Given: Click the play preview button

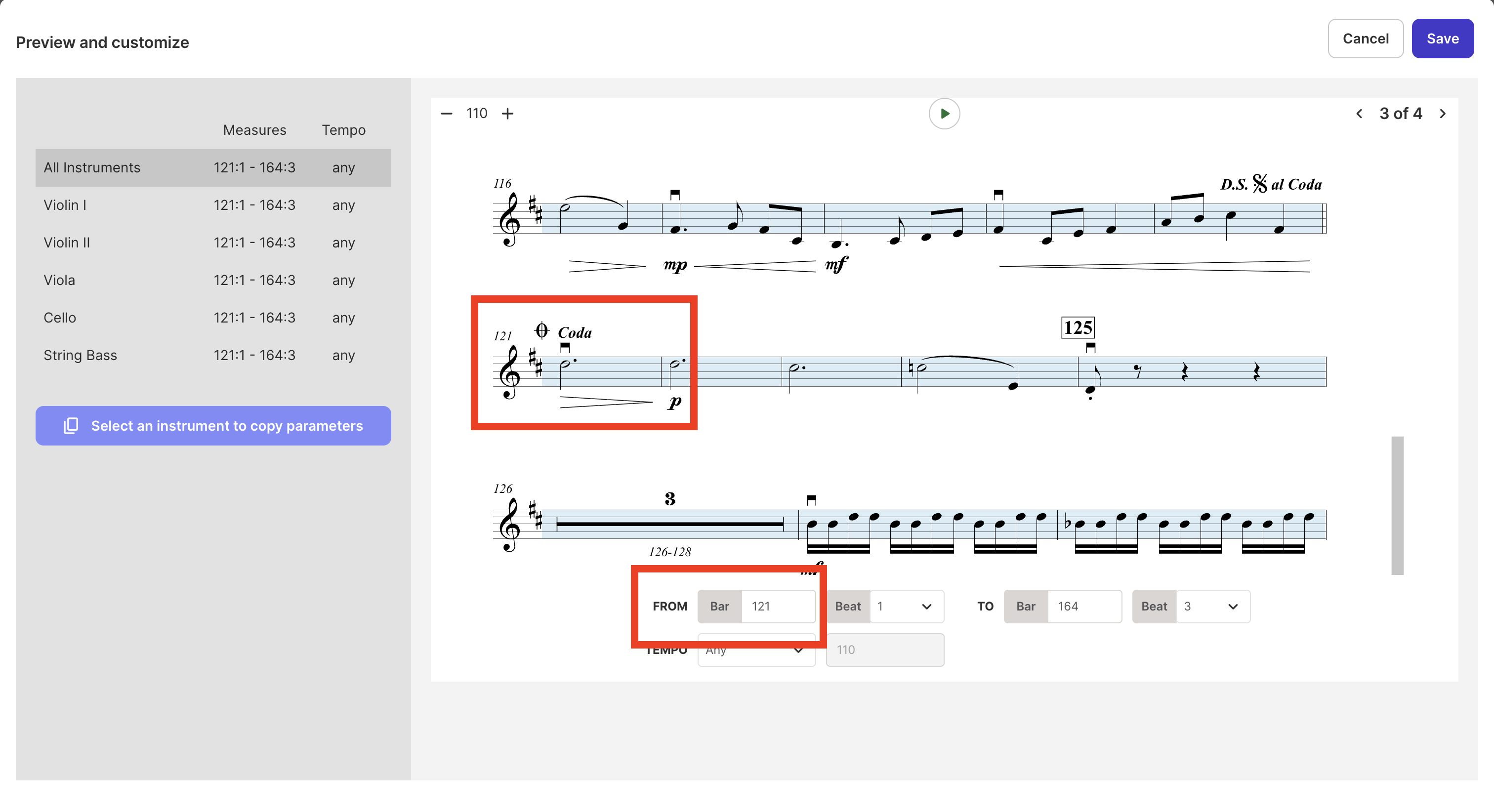Looking at the screenshot, I should coord(944,114).
